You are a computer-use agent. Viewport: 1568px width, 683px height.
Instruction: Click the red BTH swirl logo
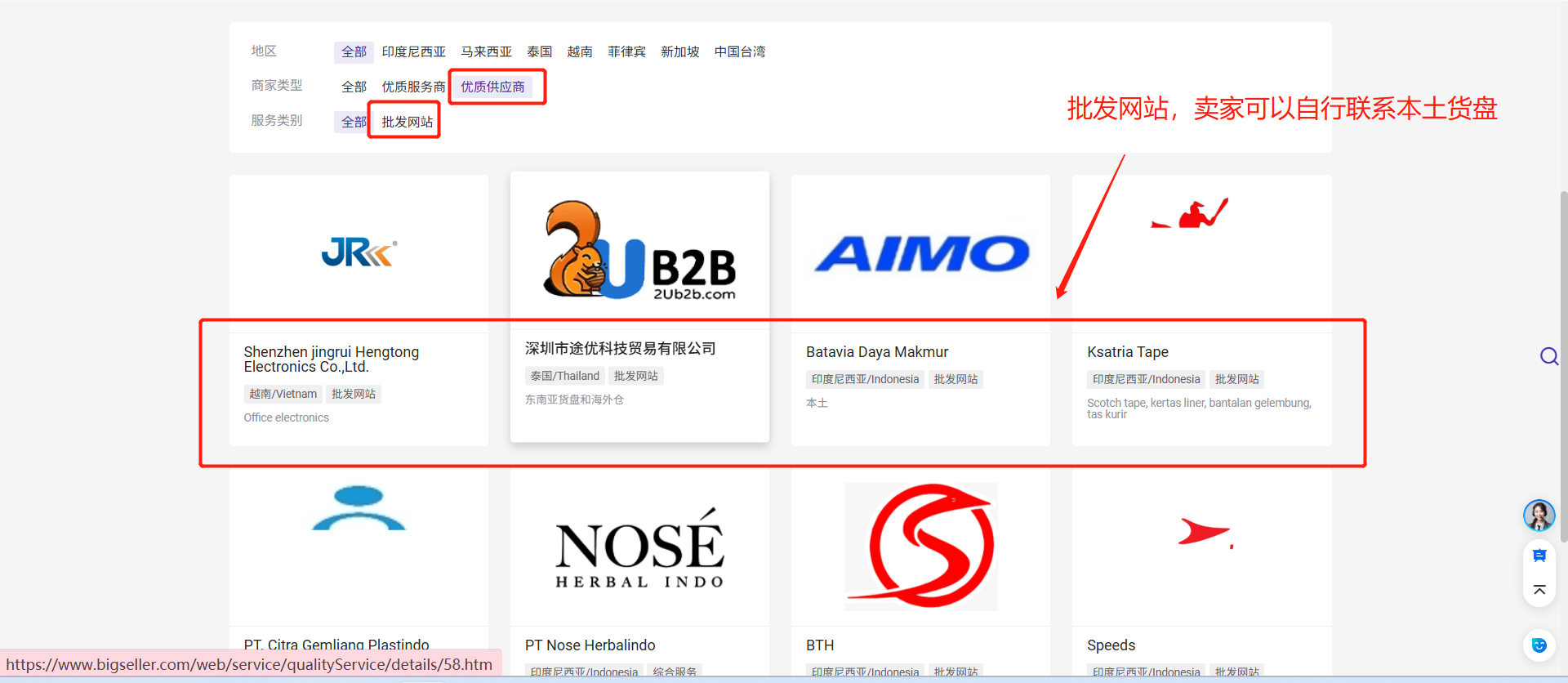(920, 546)
